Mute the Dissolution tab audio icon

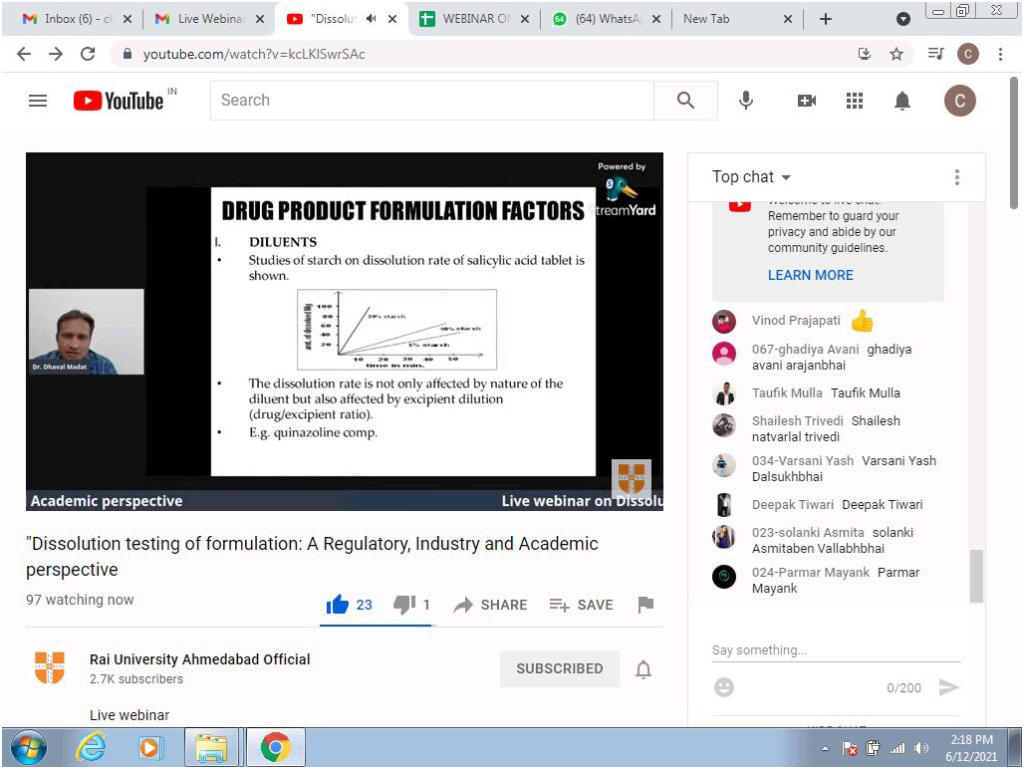pos(371,19)
